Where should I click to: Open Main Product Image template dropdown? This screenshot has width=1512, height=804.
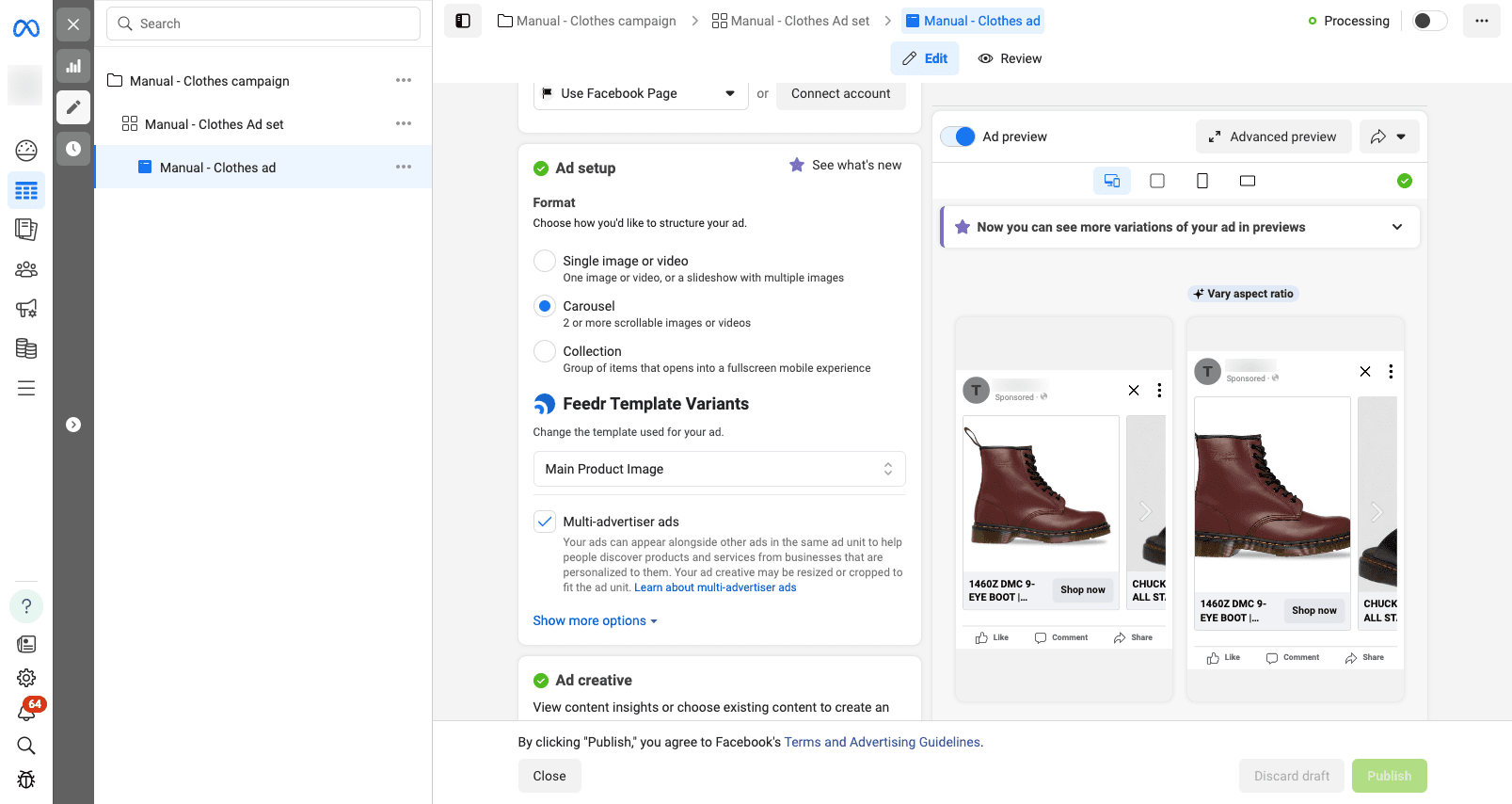pyautogui.click(x=720, y=469)
